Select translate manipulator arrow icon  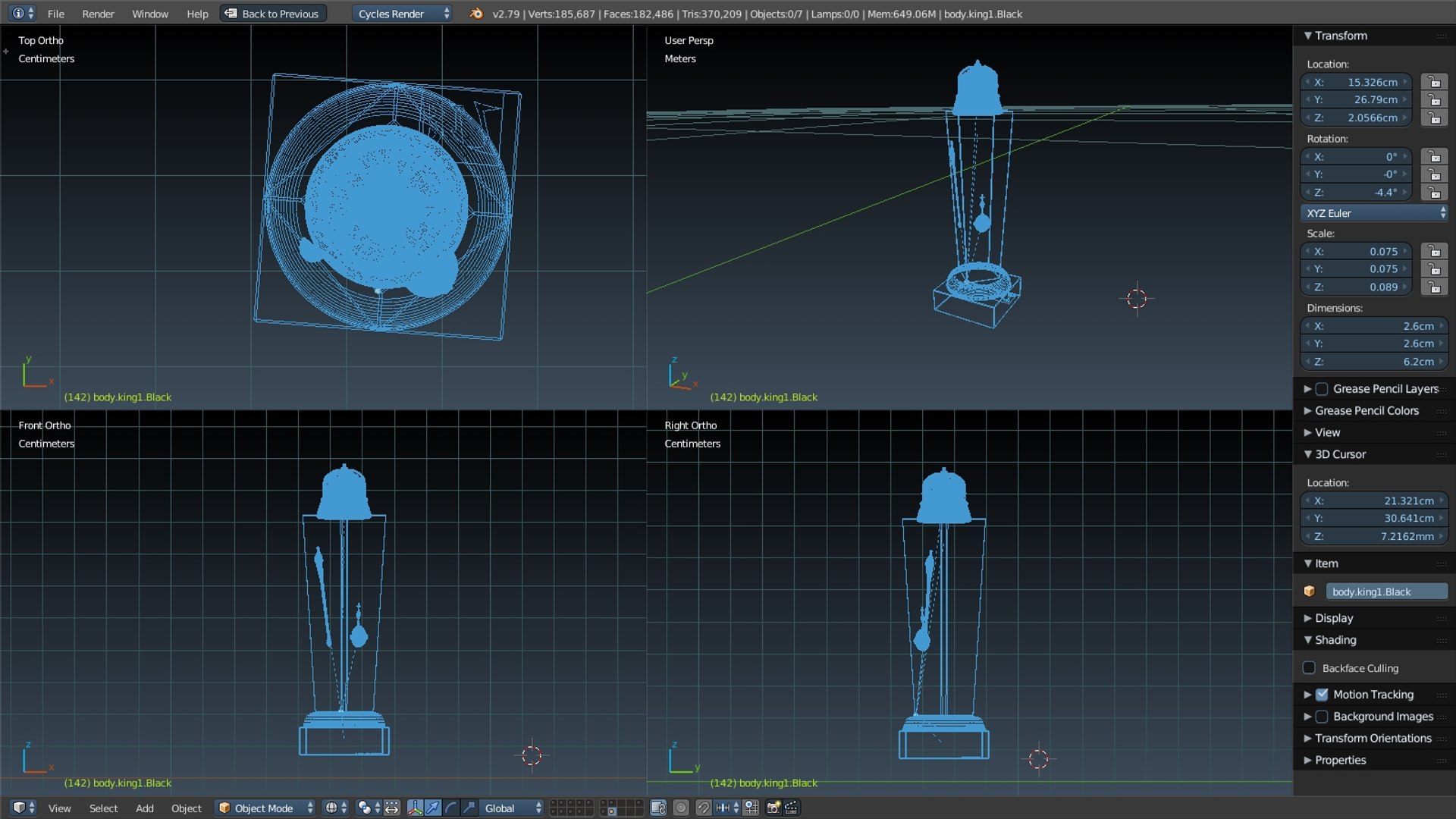pos(433,808)
